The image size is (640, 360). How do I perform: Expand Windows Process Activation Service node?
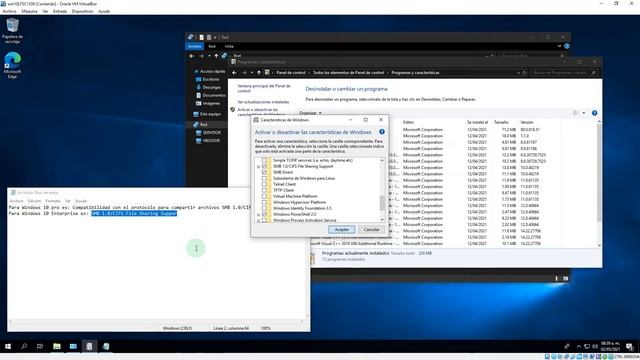(258, 220)
